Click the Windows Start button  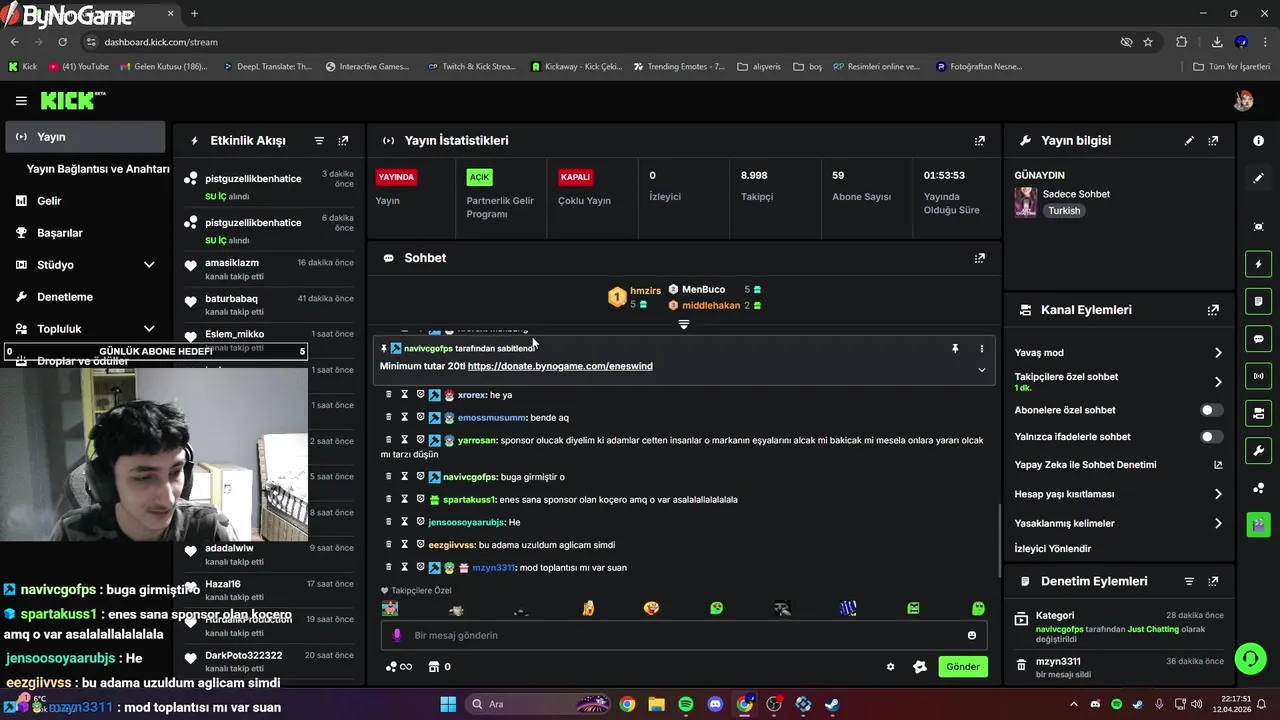(448, 704)
